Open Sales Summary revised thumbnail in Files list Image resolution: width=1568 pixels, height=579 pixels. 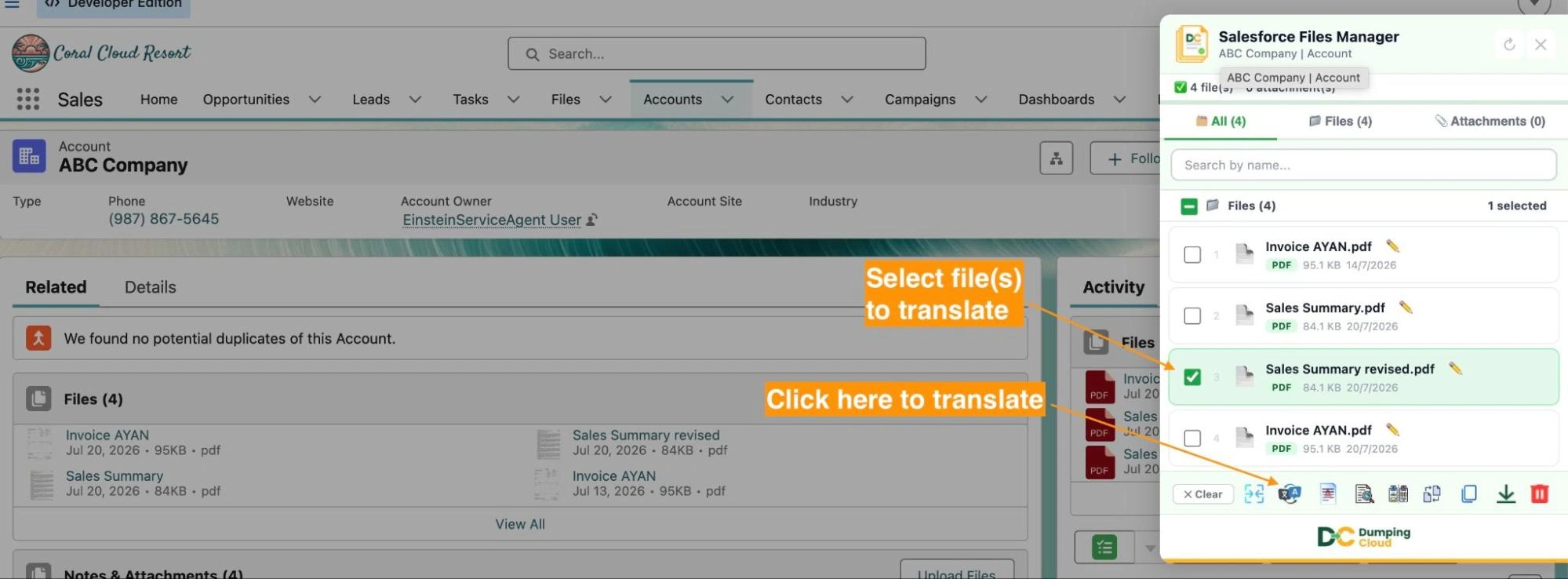pyautogui.click(x=548, y=443)
